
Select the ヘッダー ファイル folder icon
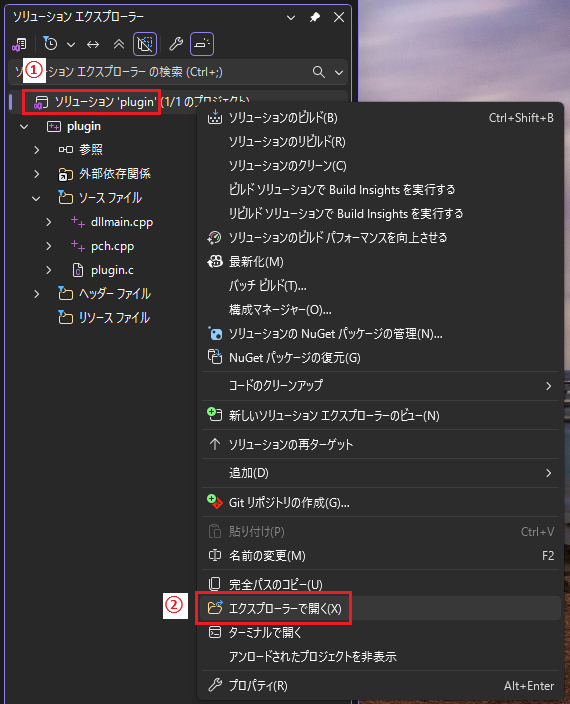[66, 294]
